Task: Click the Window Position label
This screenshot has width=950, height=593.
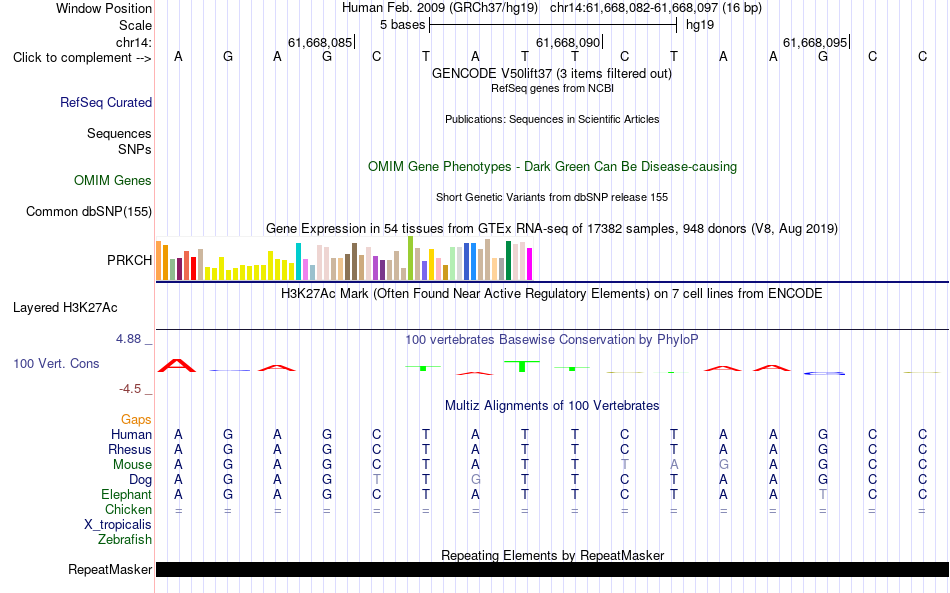Action: 104,8
